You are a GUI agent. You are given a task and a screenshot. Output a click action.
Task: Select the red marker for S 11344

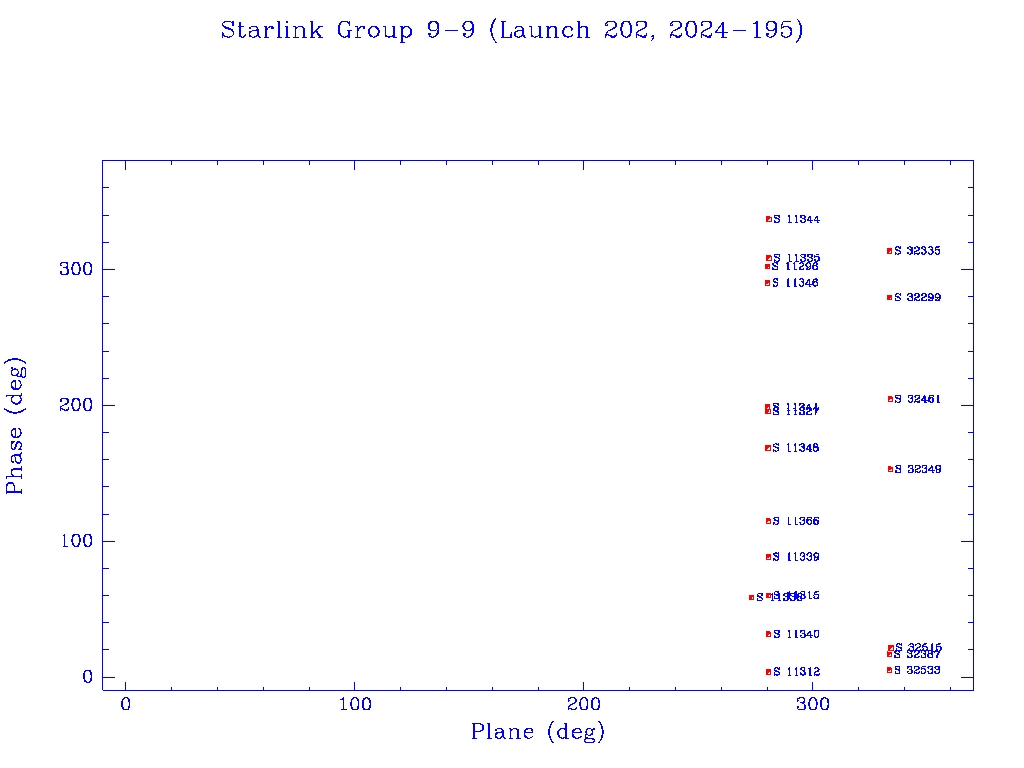coord(769,219)
